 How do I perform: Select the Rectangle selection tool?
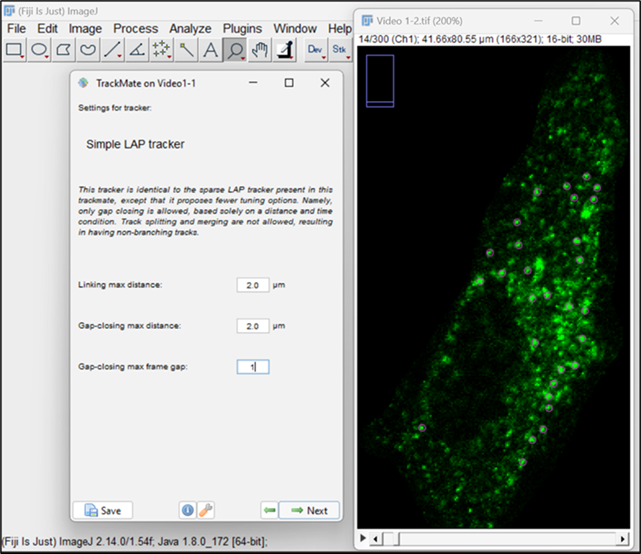coord(14,50)
